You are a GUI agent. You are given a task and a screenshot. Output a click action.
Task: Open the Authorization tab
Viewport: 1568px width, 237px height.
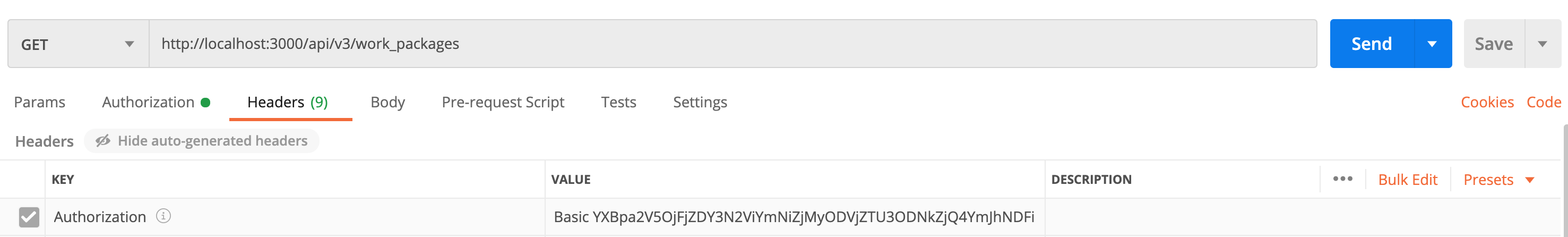(x=149, y=101)
